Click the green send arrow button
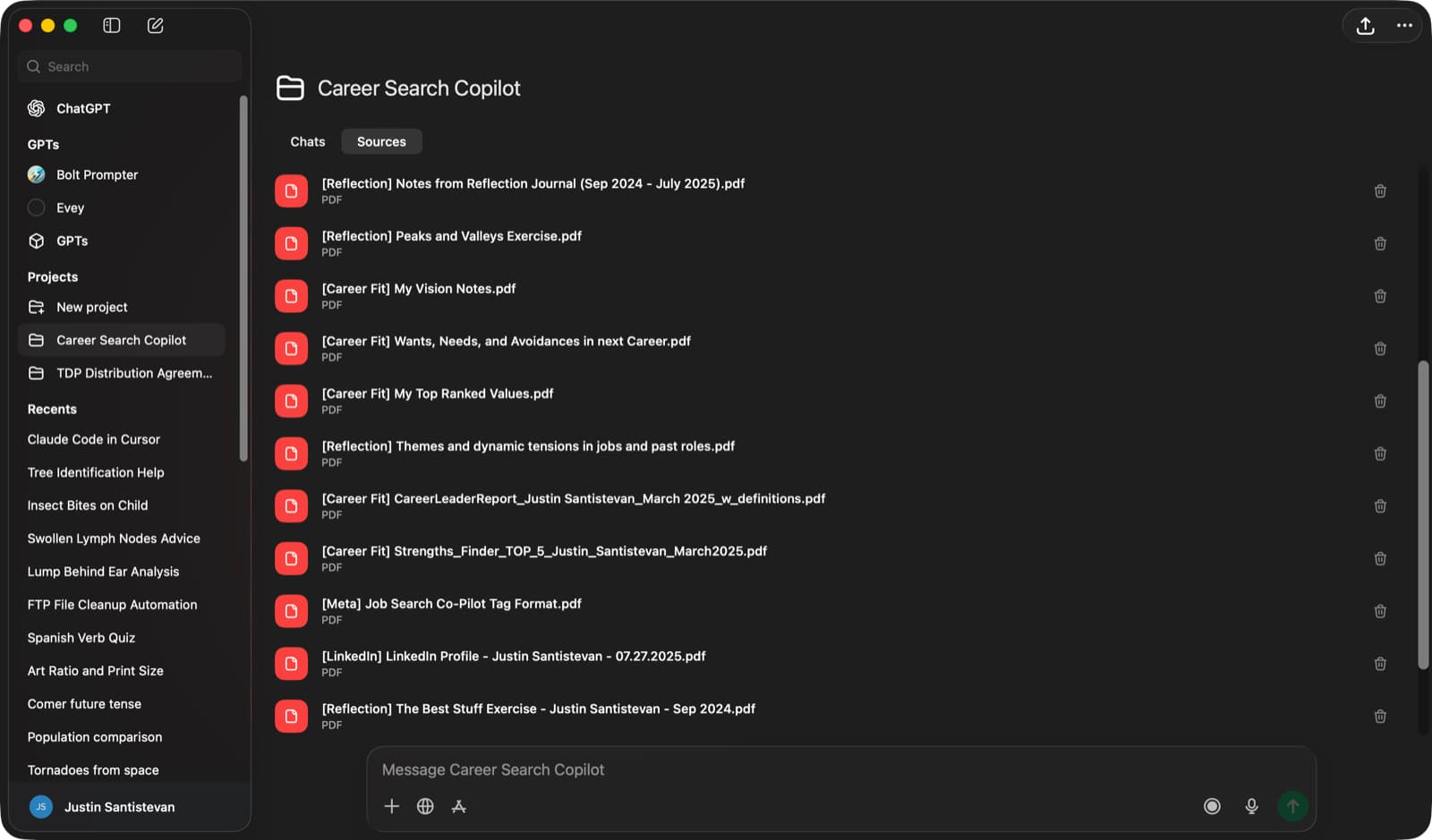The image size is (1432, 840). [x=1292, y=806]
